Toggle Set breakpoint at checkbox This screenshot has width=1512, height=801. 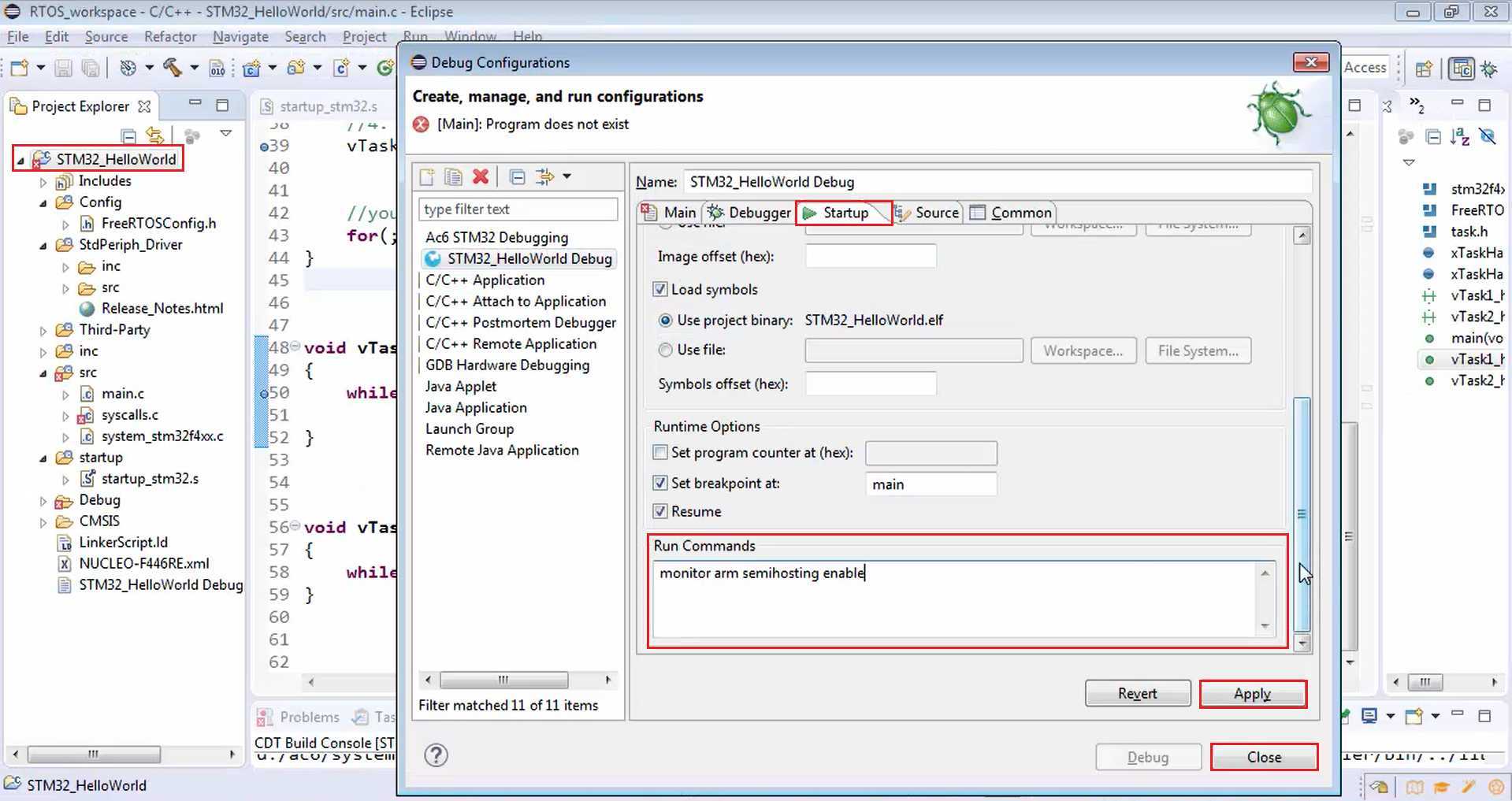point(660,483)
